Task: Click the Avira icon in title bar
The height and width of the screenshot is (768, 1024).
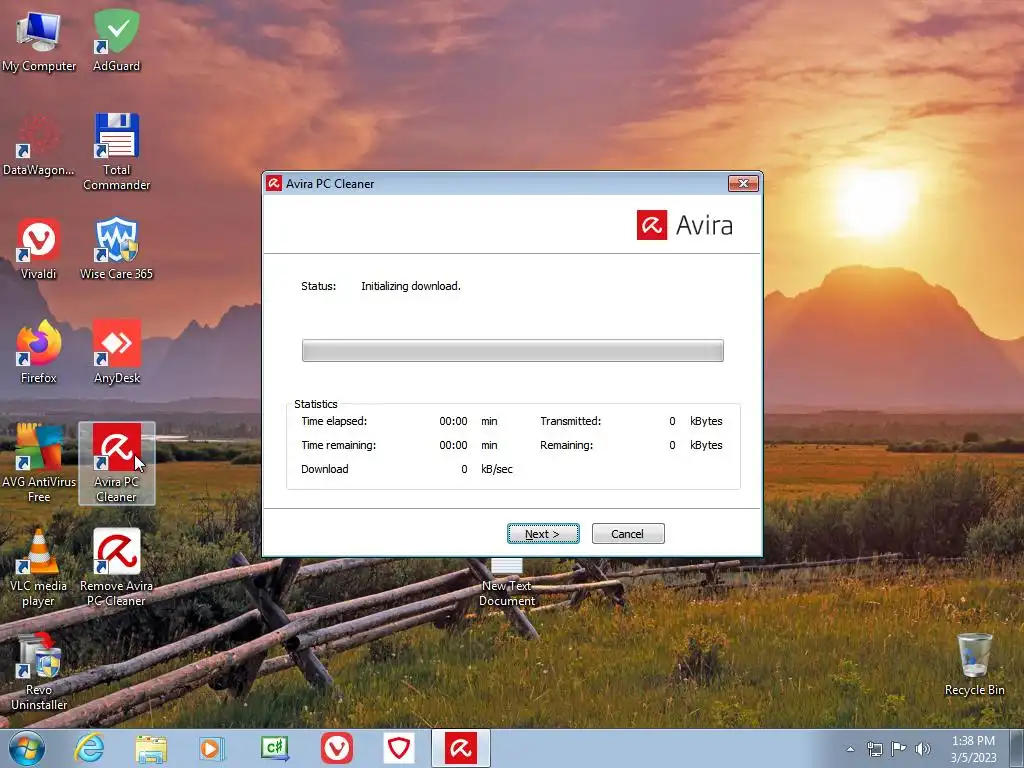Action: pos(274,184)
